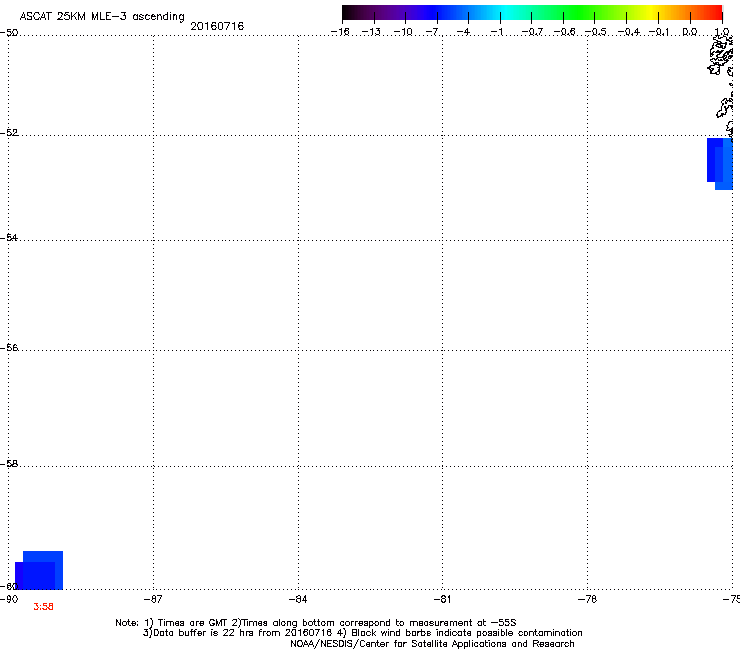
Task: Click the blue data patch near -60 latitude
Action: coord(39,570)
